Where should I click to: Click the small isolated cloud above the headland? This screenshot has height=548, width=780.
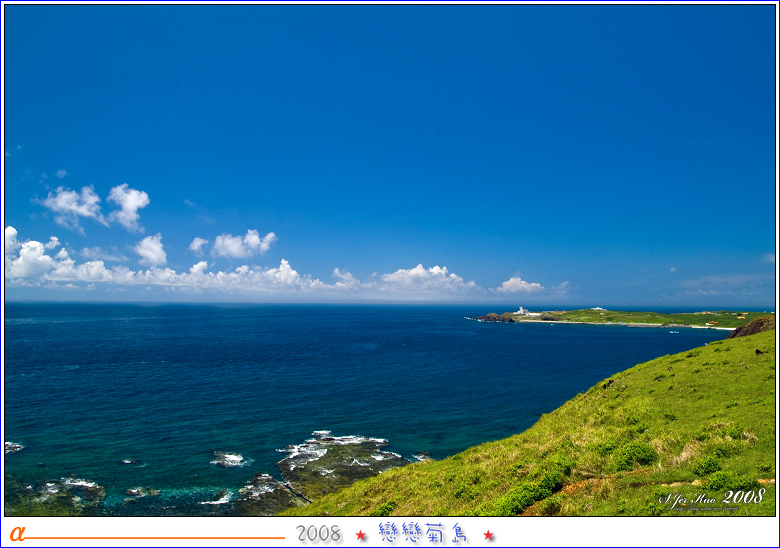(x=519, y=285)
